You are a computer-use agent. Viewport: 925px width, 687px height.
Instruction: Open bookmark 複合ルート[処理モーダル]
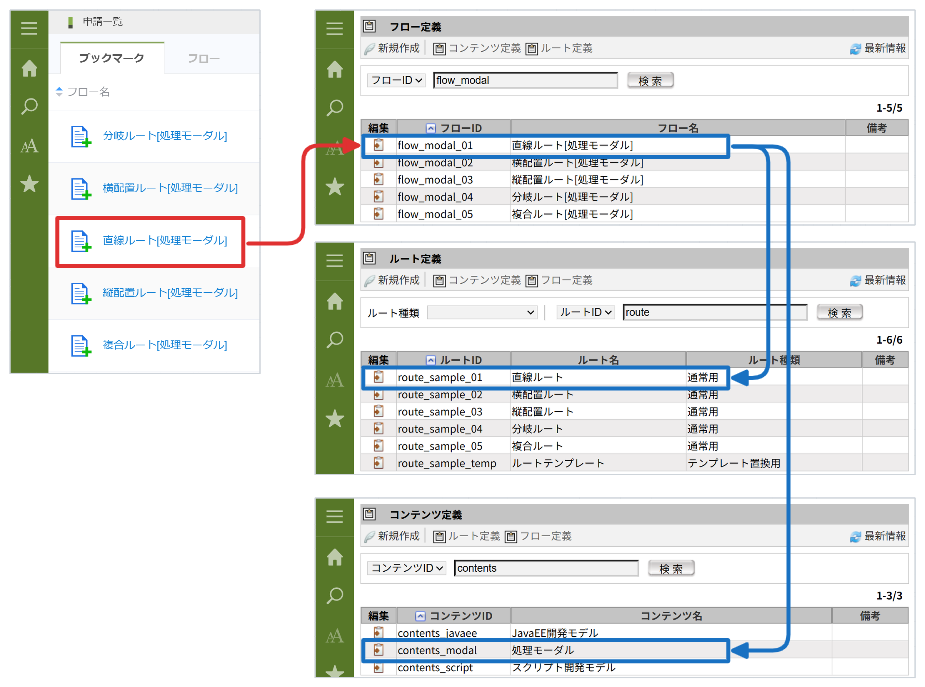pyautogui.click(x=165, y=345)
